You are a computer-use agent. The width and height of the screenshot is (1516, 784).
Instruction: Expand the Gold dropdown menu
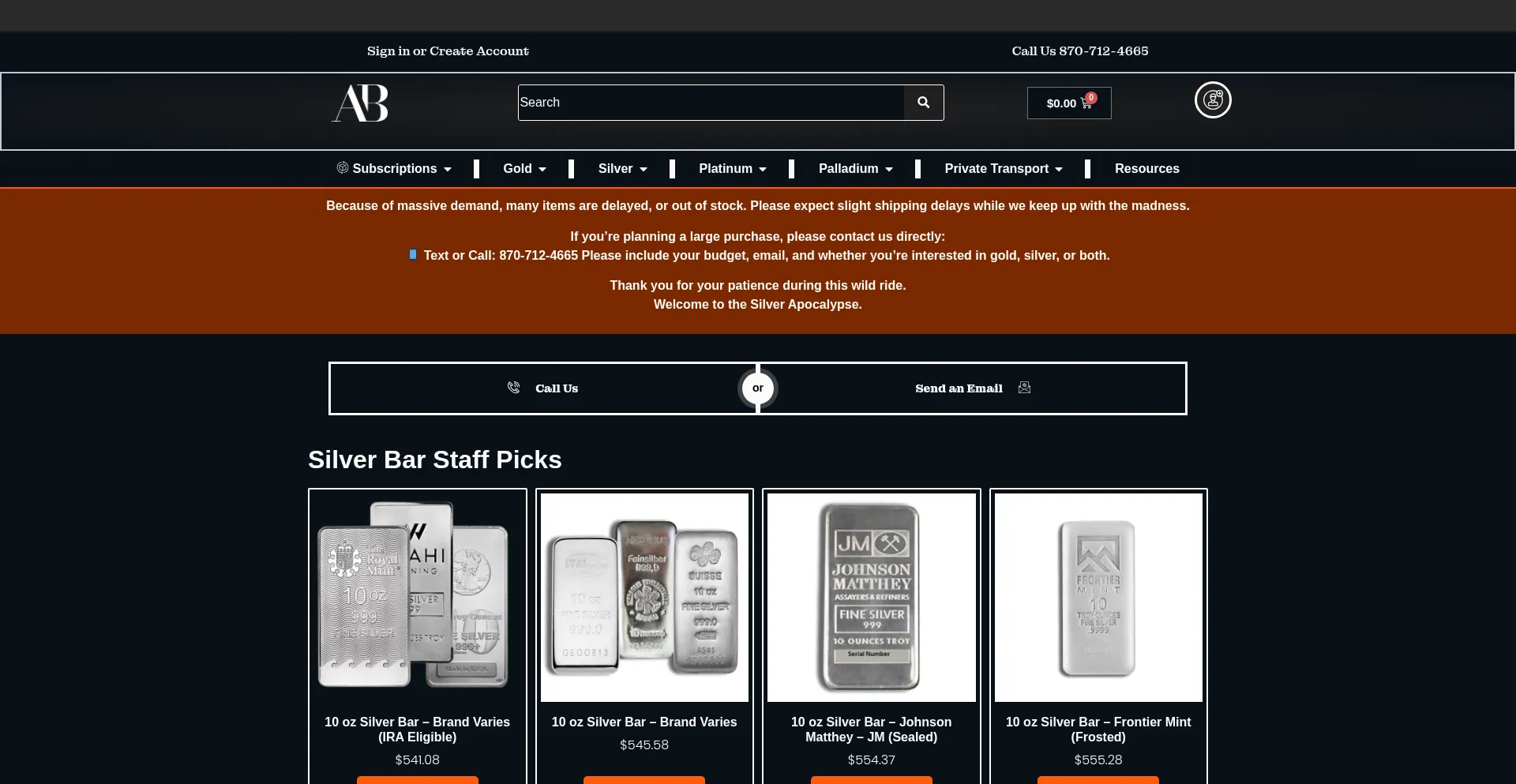pos(524,168)
